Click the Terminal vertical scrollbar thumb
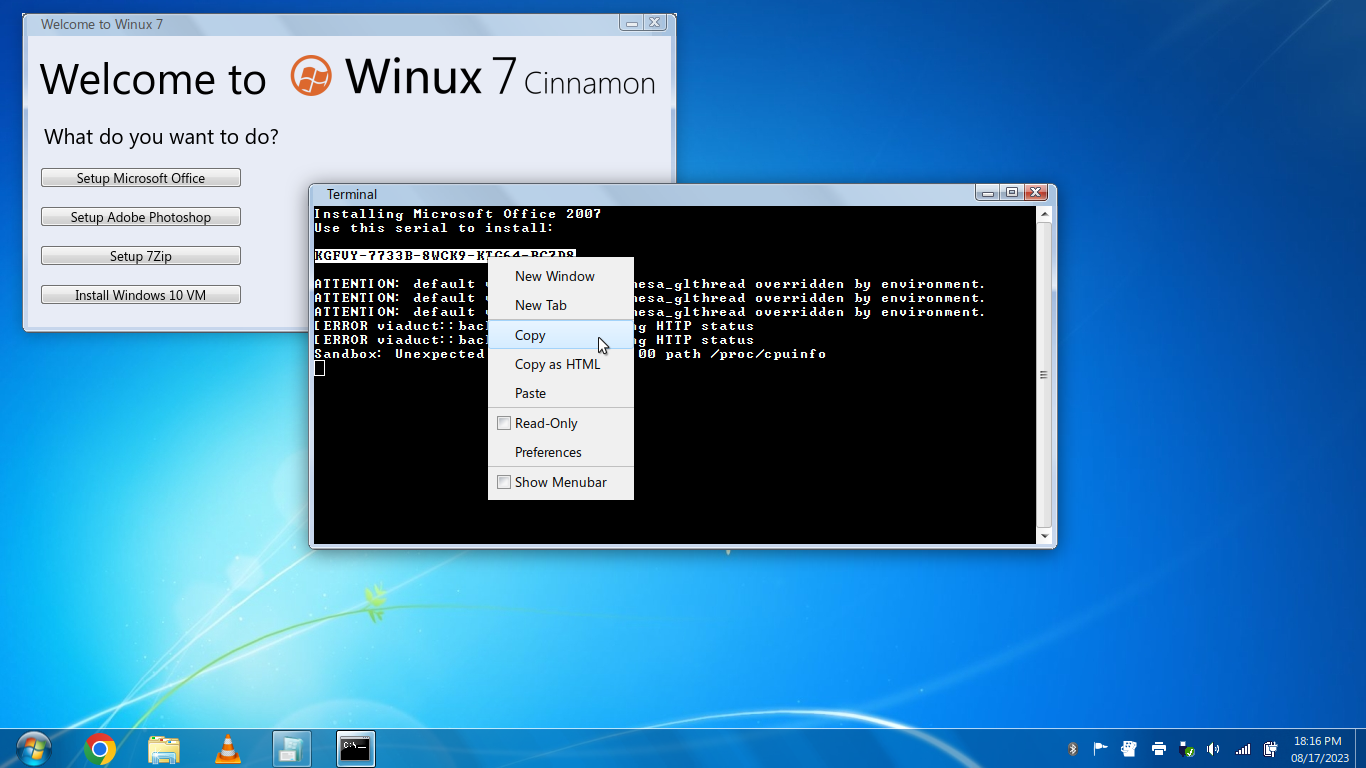Screen dimensions: 1366x768 [1045, 376]
